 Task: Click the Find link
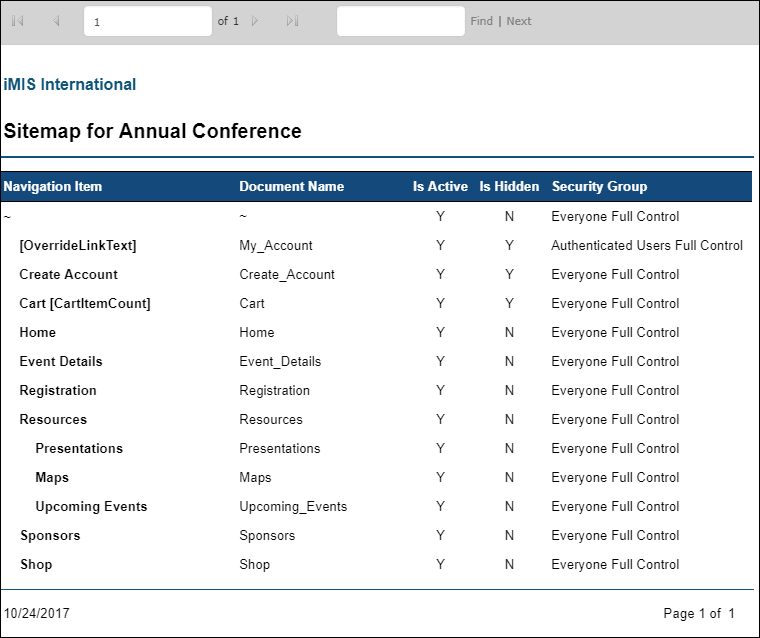pos(481,21)
